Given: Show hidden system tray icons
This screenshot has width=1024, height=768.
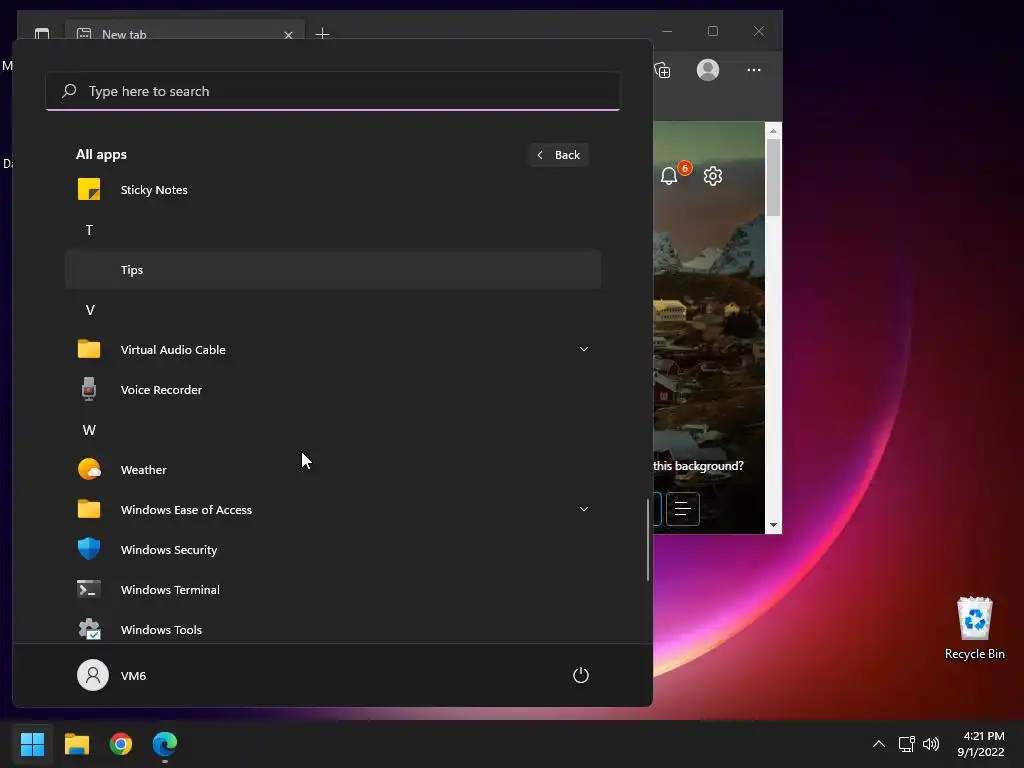Looking at the screenshot, I should point(879,744).
